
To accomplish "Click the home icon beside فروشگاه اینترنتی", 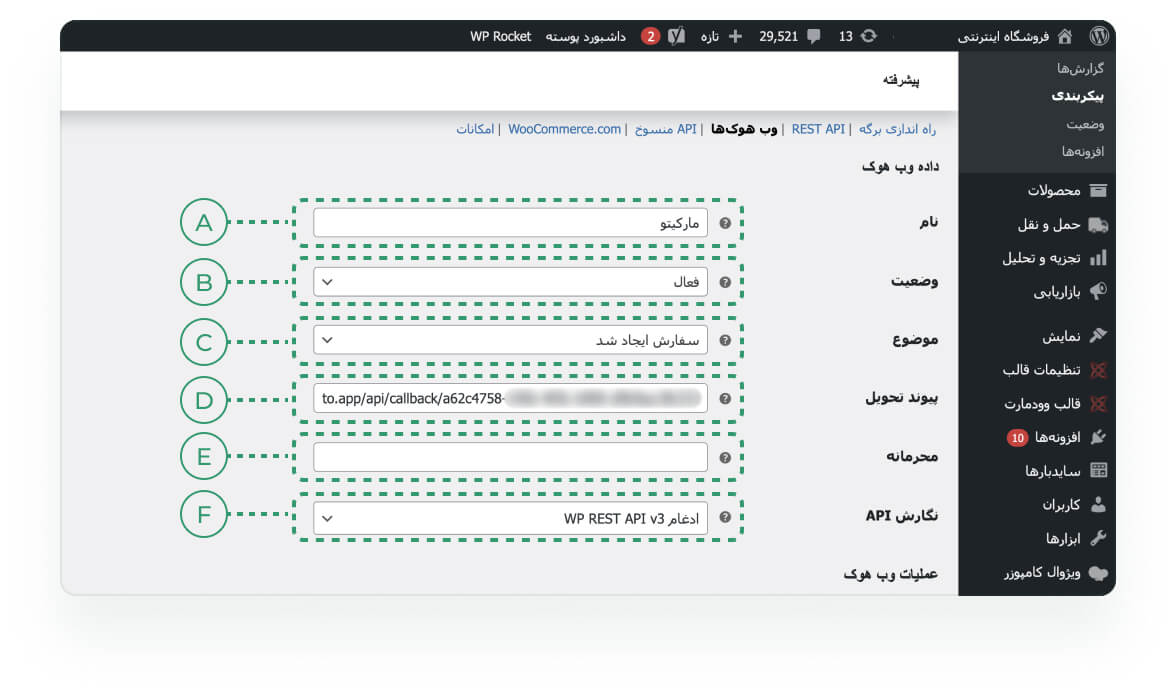I will (x=1065, y=36).
